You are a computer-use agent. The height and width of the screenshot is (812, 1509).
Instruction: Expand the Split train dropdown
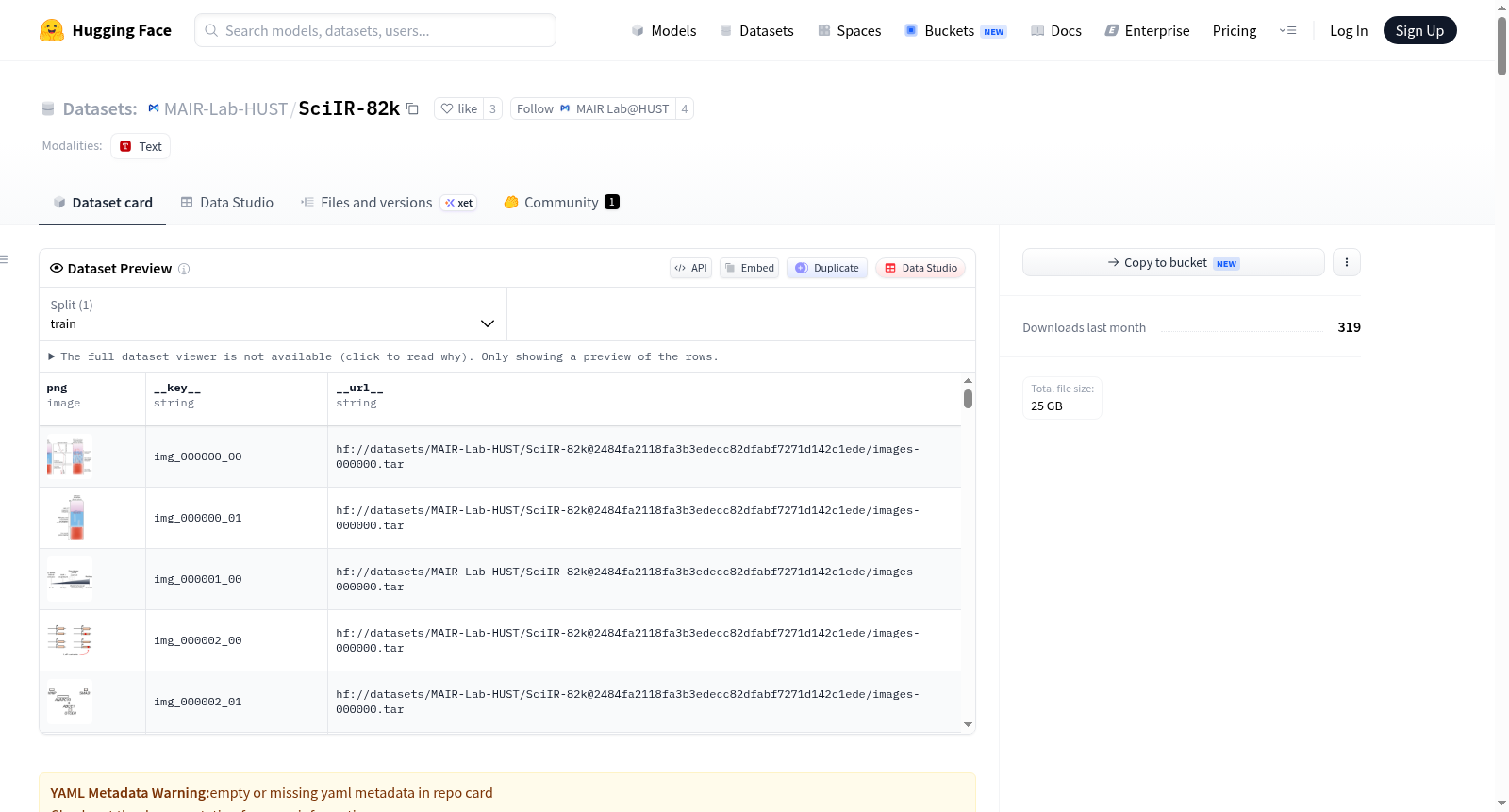click(273, 314)
